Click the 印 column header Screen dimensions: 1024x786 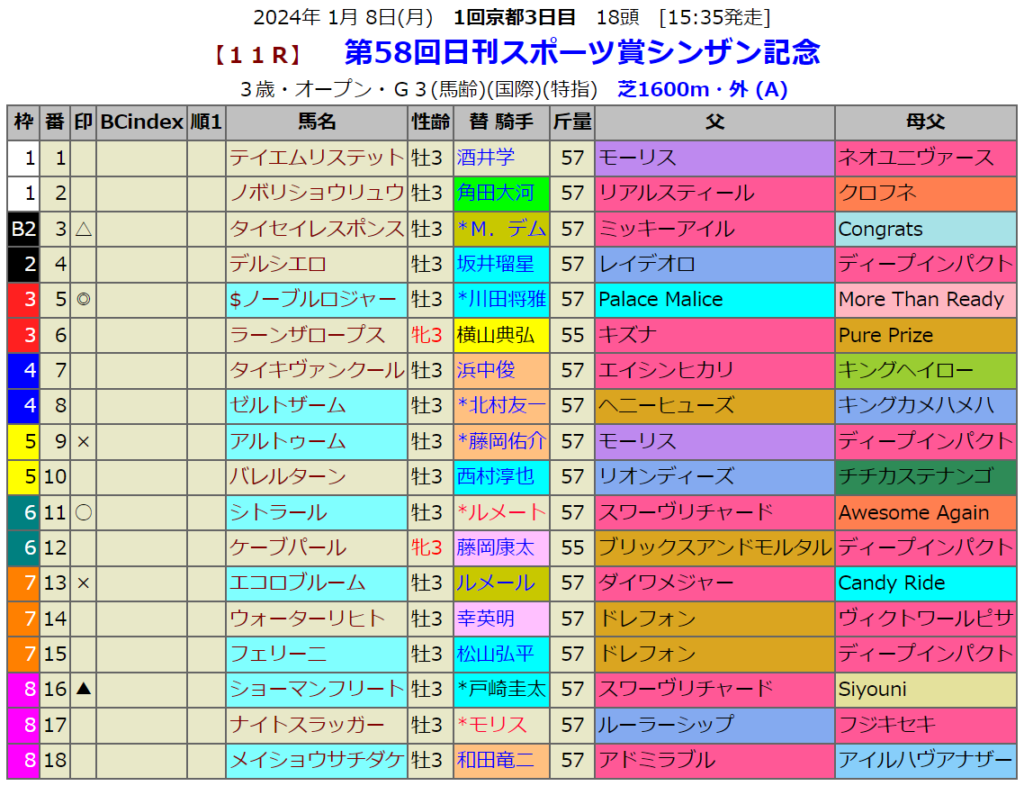(x=83, y=123)
